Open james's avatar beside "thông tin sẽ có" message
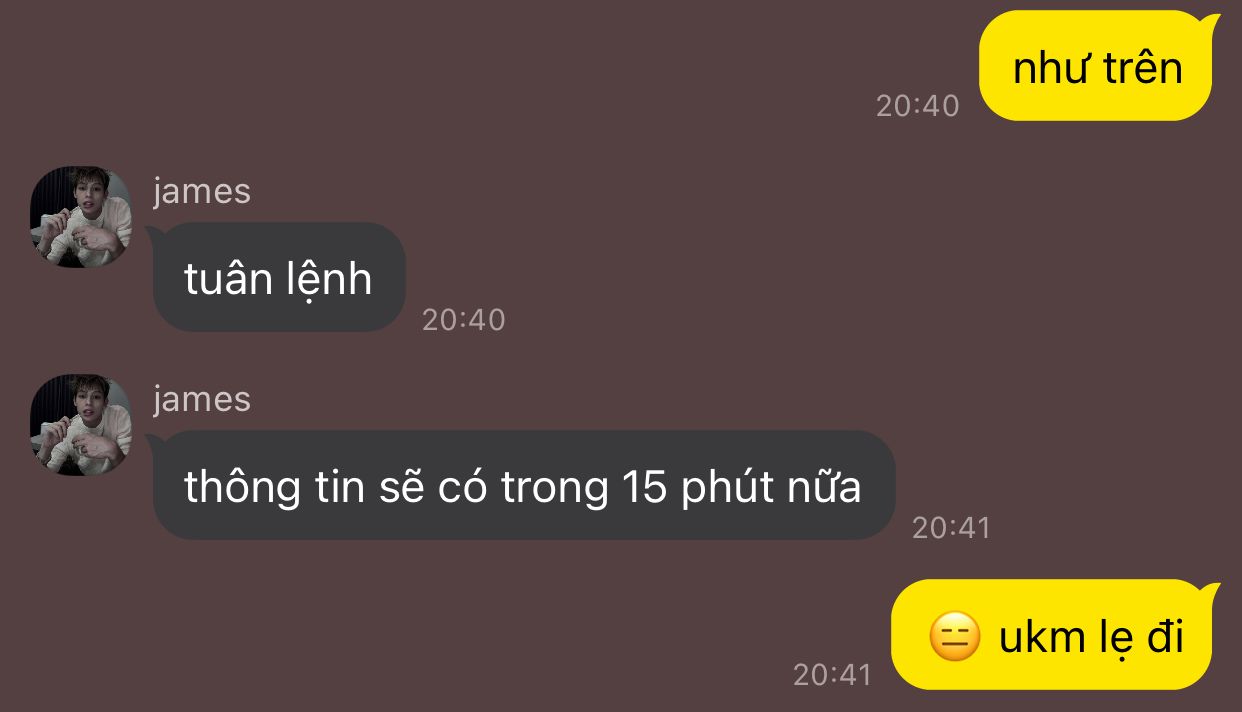The width and height of the screenshot is (1242, 712). click(x=81, y=425)
